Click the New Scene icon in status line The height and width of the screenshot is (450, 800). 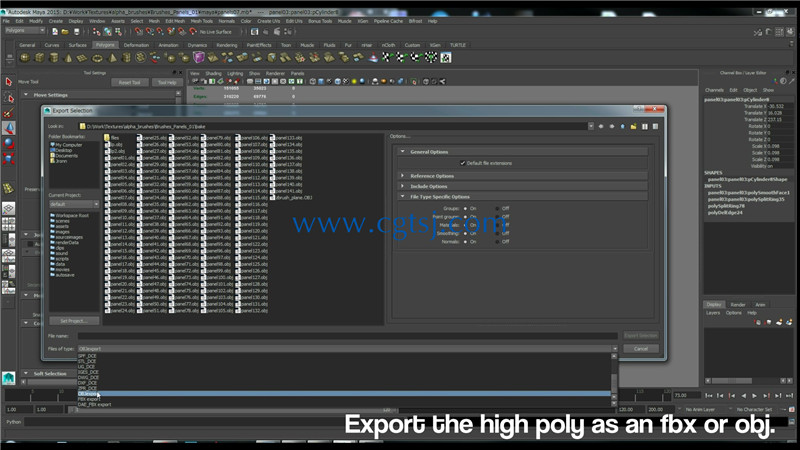(x=55, y=32)
